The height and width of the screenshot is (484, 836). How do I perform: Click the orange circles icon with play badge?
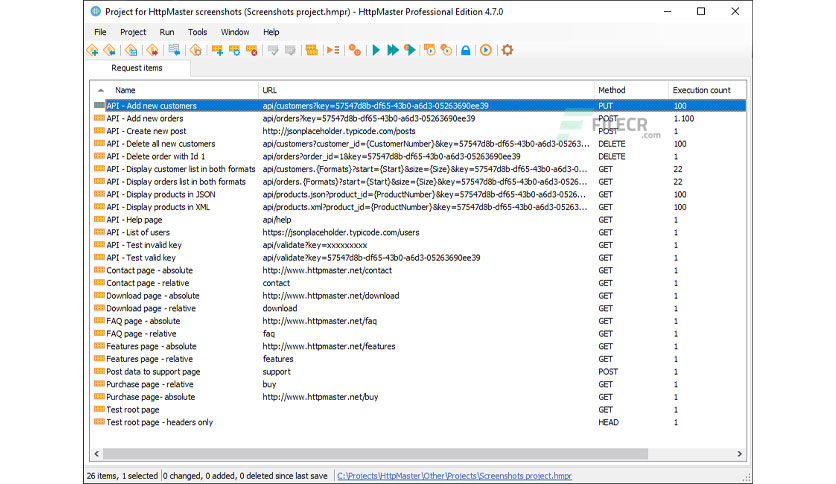click(447, 50)
